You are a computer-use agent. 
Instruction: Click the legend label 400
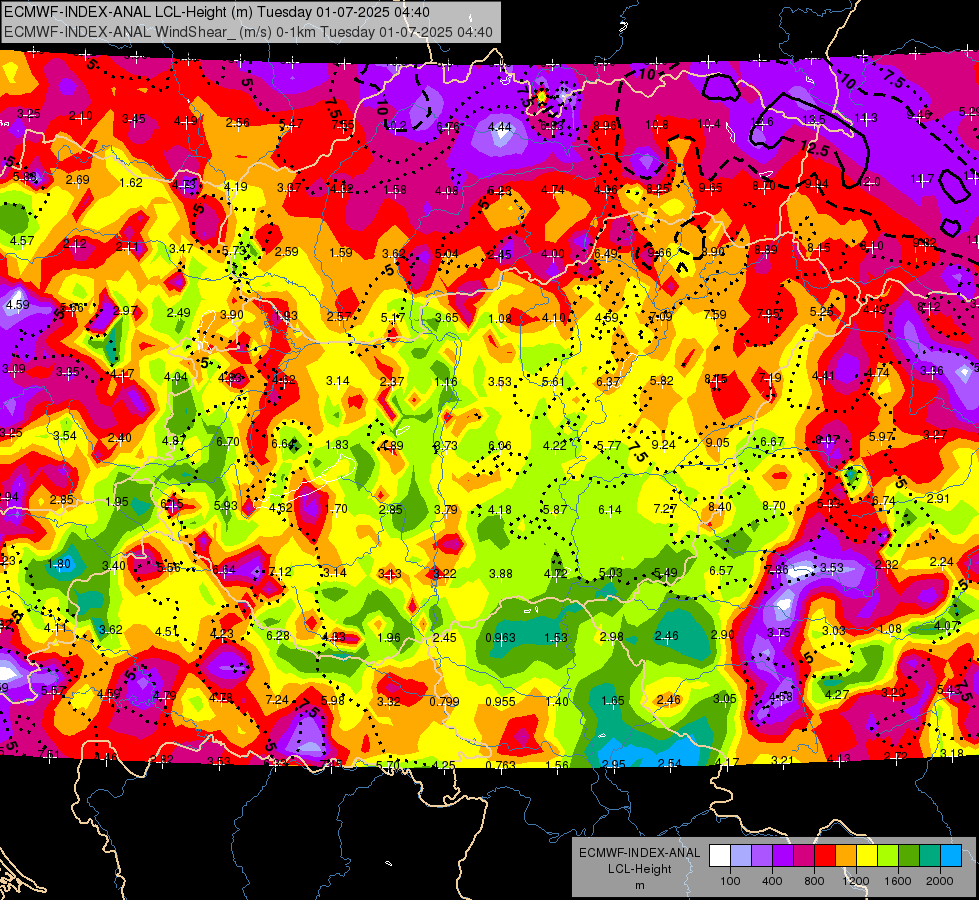tap(772, 881)
